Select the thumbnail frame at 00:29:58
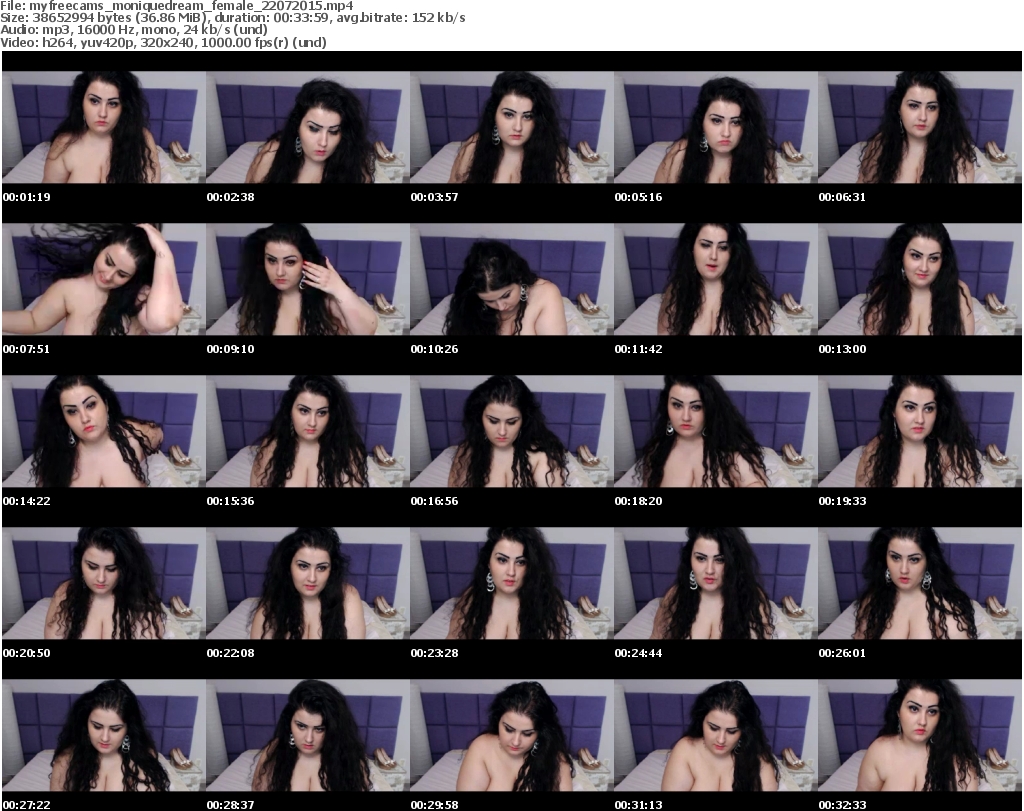 512,735
